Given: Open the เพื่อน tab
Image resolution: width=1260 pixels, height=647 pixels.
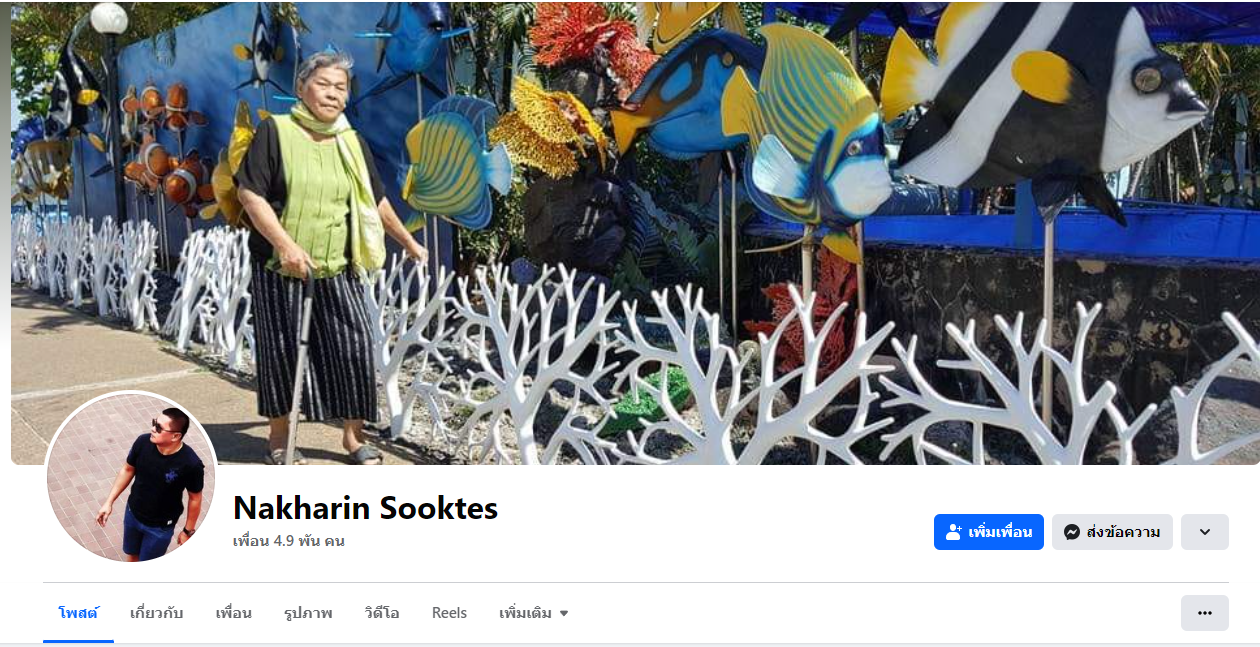Looking at the screenshot, I should pos(234,613).
